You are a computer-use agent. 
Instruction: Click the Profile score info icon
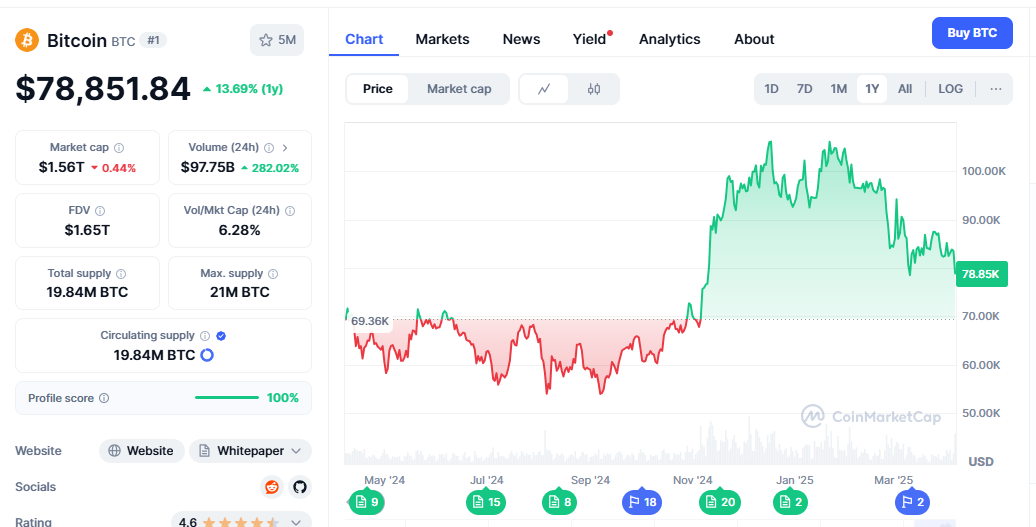(104, 398)
